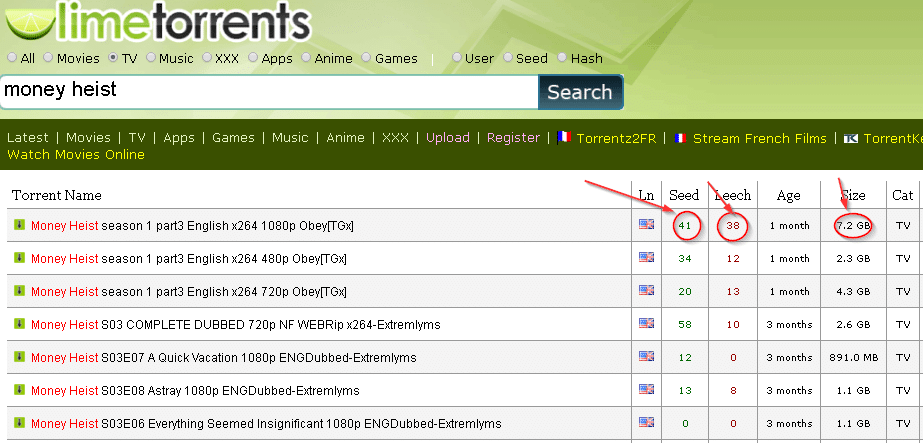The width and height of the screenshot is (923, 443).
Task: Open S03 COMPLETE DUBBED 720p NF WEBRip torrent
Action: tap(235, 324)
